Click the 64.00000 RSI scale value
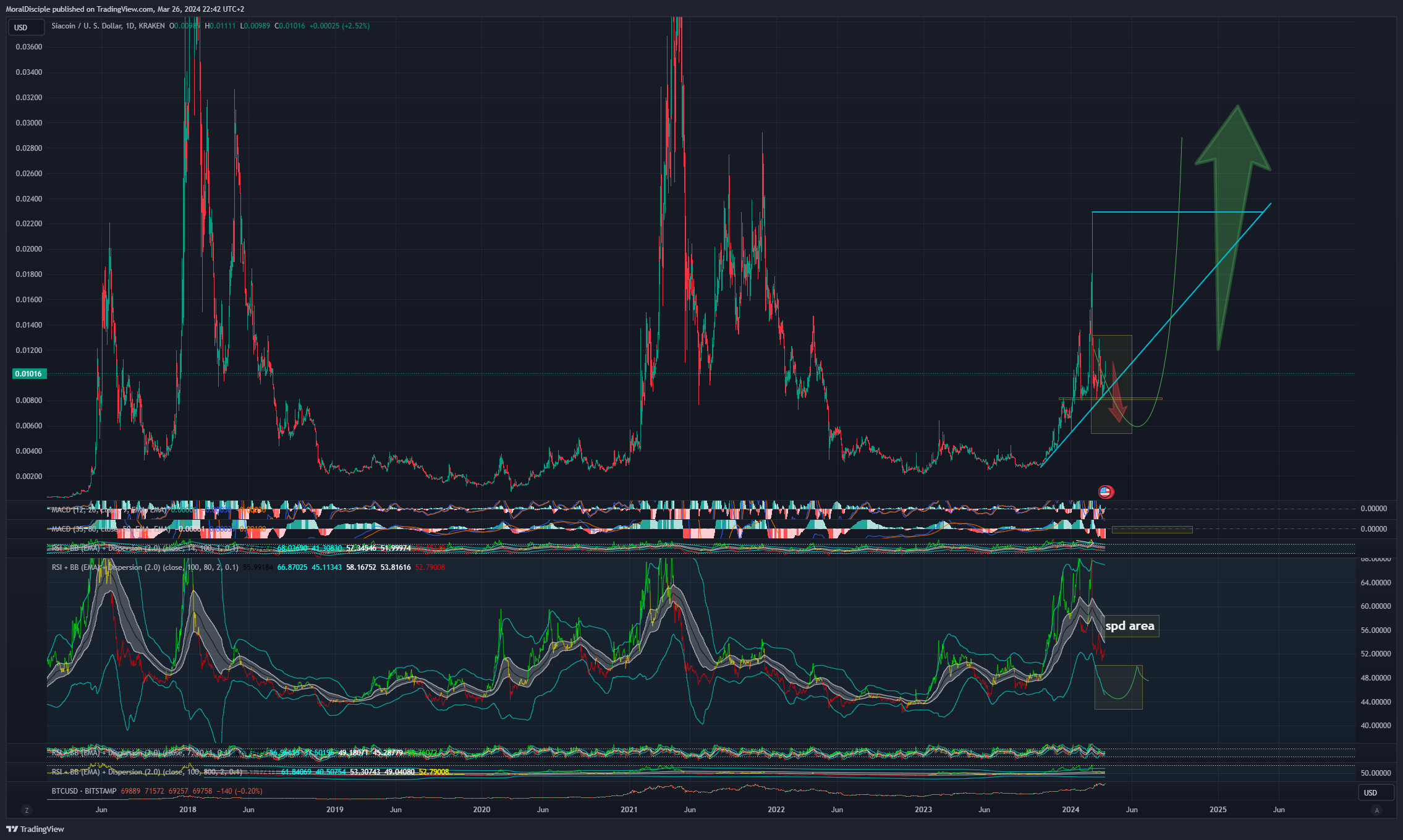The image size is (1403, 840). [1376, 583]
